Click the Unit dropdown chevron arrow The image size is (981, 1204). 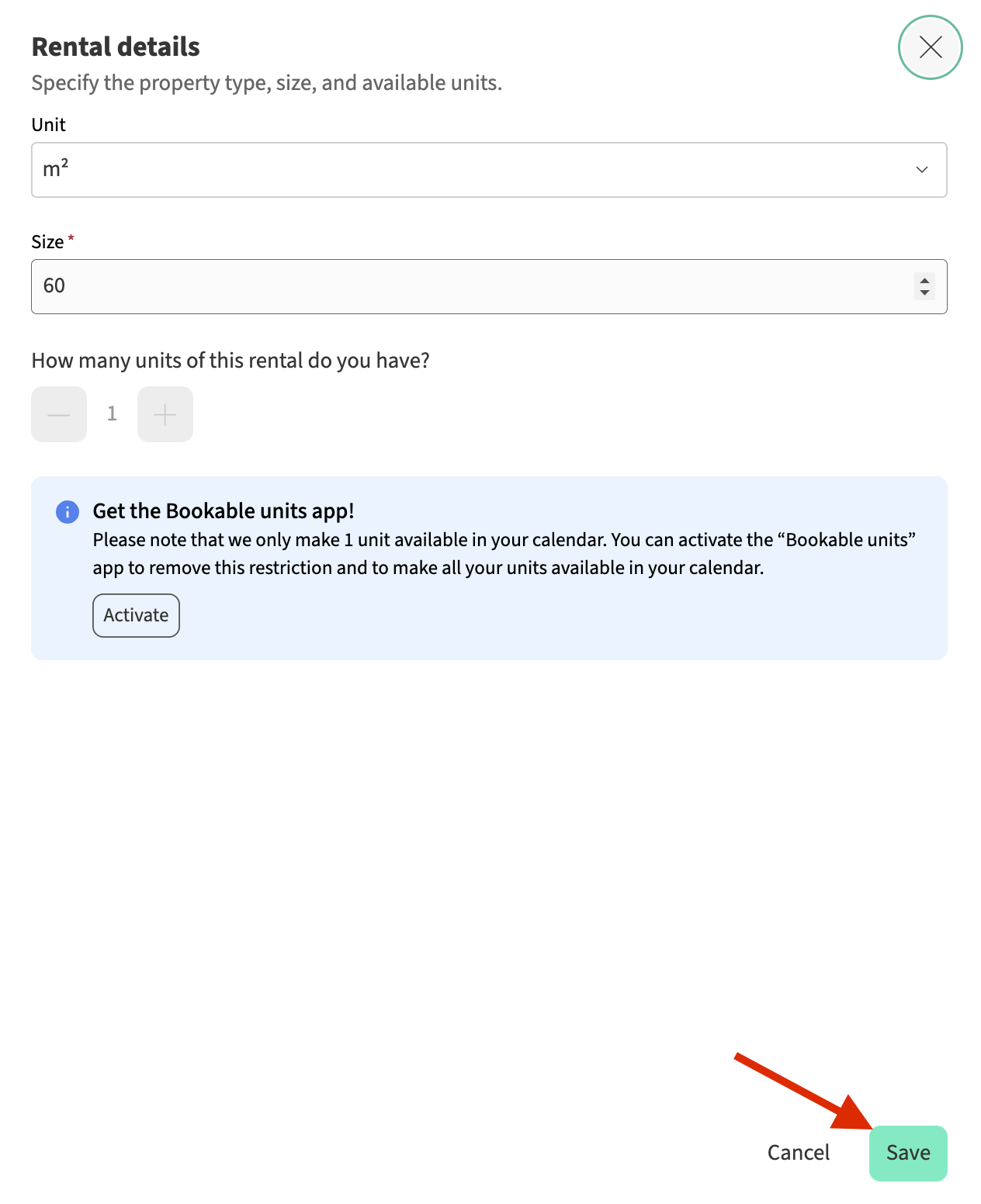pyautogui.click(x=922, y=170)
